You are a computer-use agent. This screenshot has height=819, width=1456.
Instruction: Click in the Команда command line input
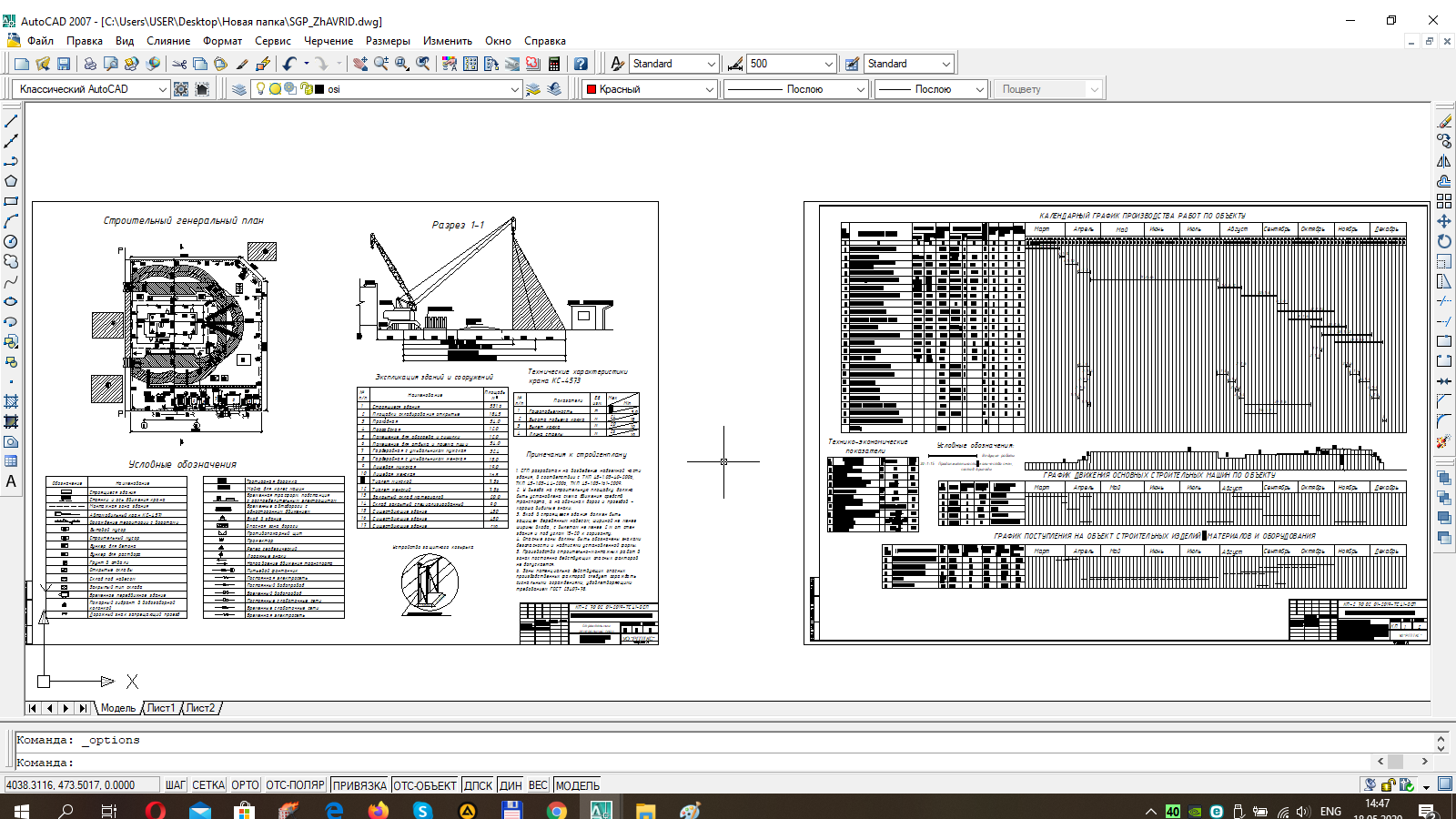(692, 763)
